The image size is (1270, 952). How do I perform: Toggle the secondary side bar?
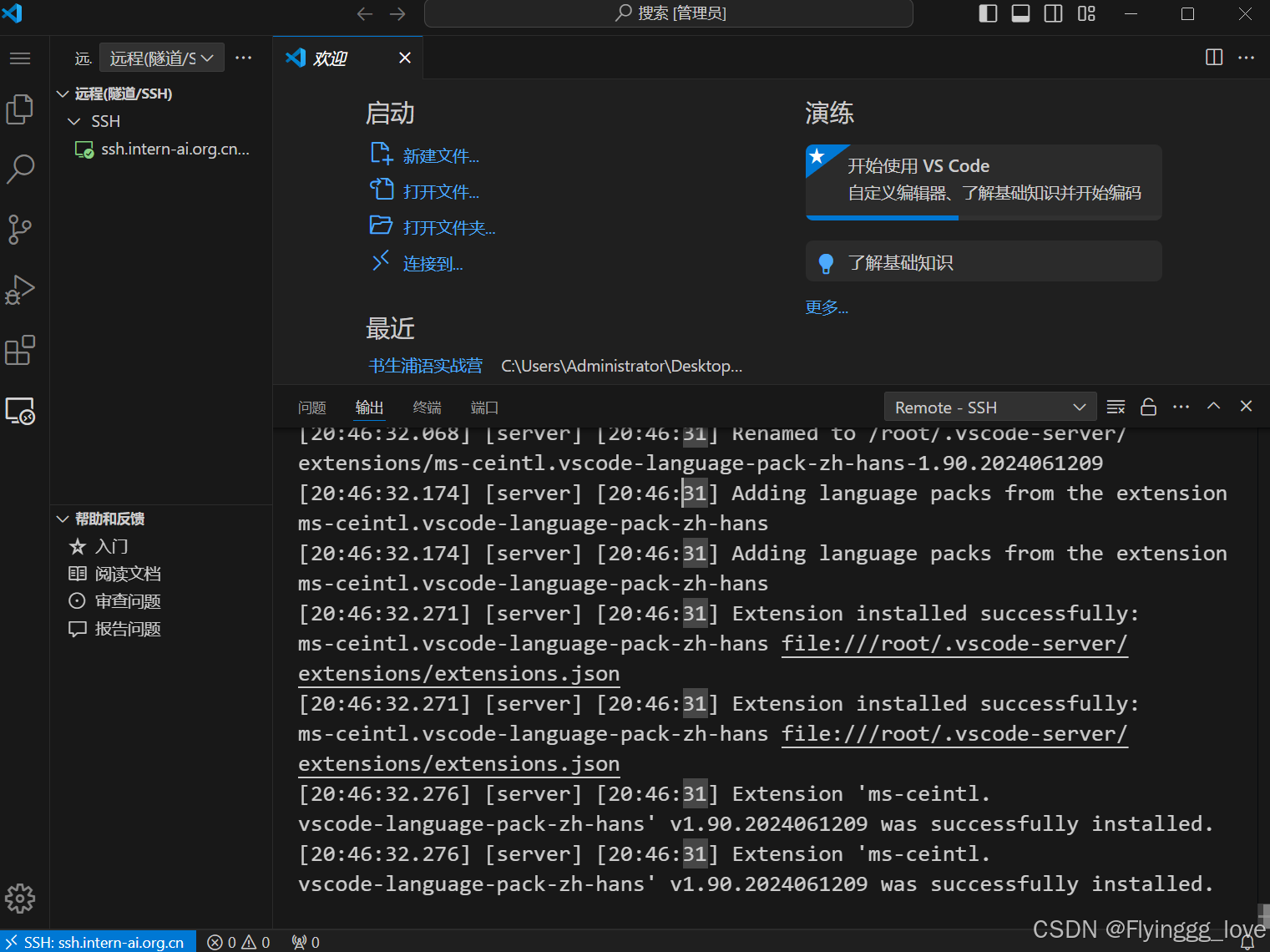click(x=1054, y=13)
